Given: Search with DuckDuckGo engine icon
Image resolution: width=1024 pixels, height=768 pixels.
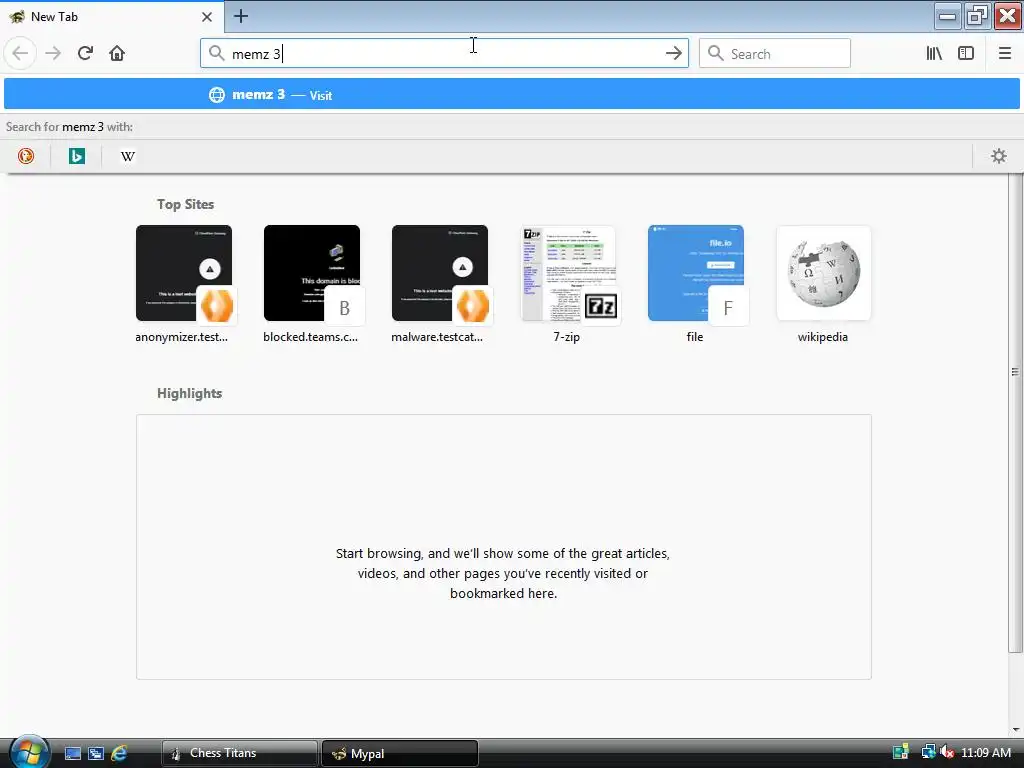Looking at the screenshot, I should 26,156.
